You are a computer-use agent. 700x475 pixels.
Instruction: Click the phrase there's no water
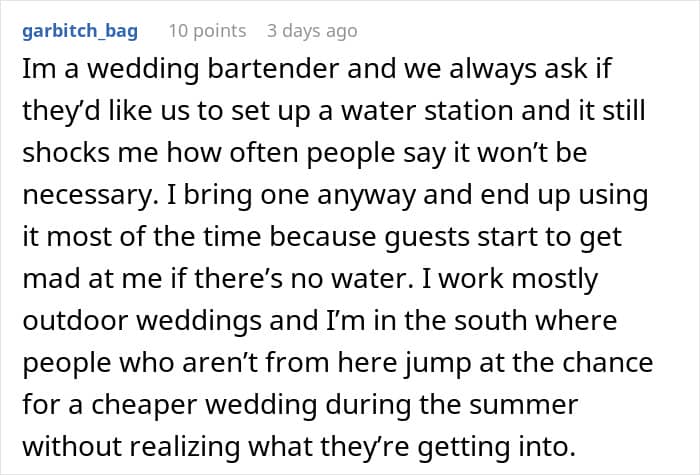pyautogui.click(x=303, y=279)
